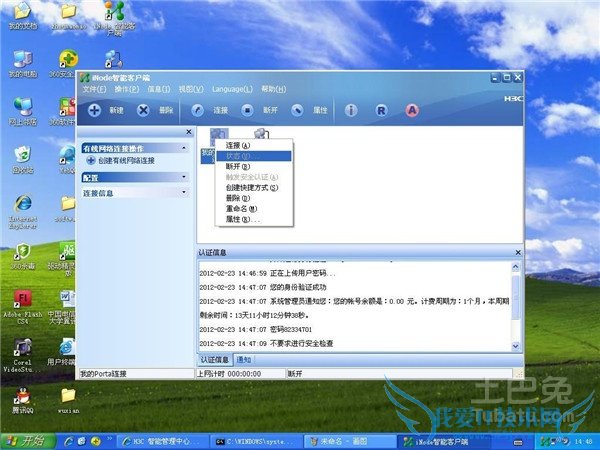Screen dimensions: 600x450
Task: Click the 开始 Start button
Action: (28, 442)
